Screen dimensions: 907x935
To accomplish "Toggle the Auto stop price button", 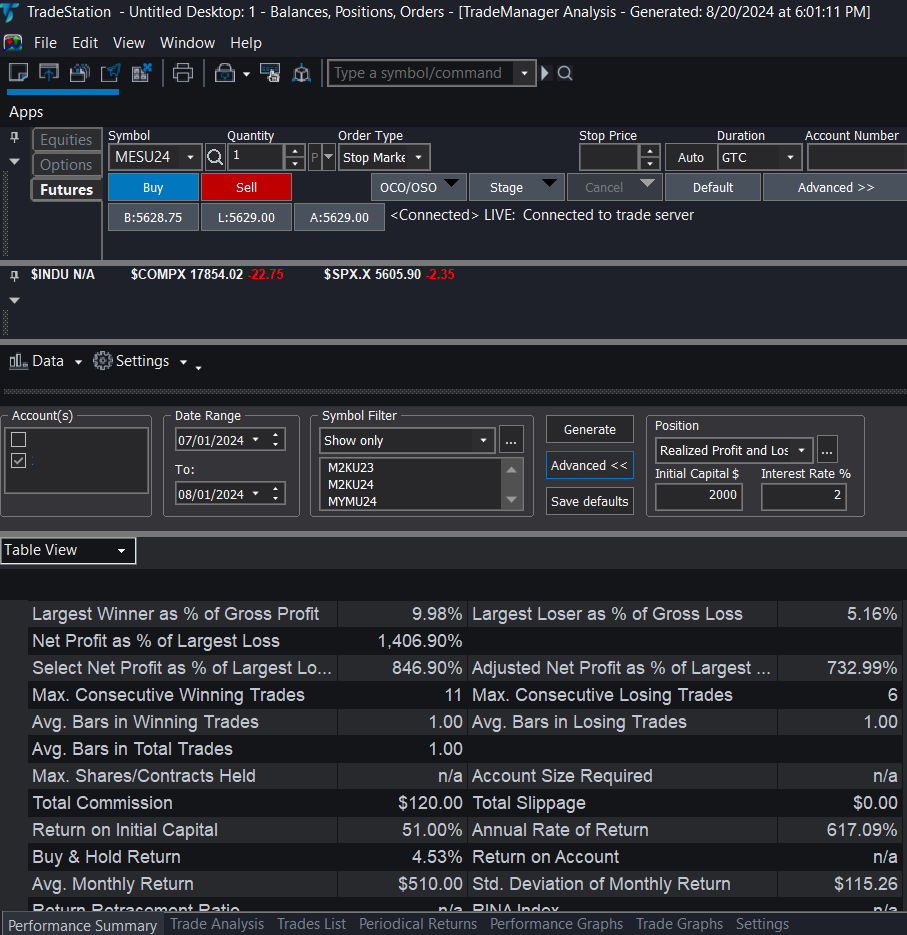I will pos(691,157).
